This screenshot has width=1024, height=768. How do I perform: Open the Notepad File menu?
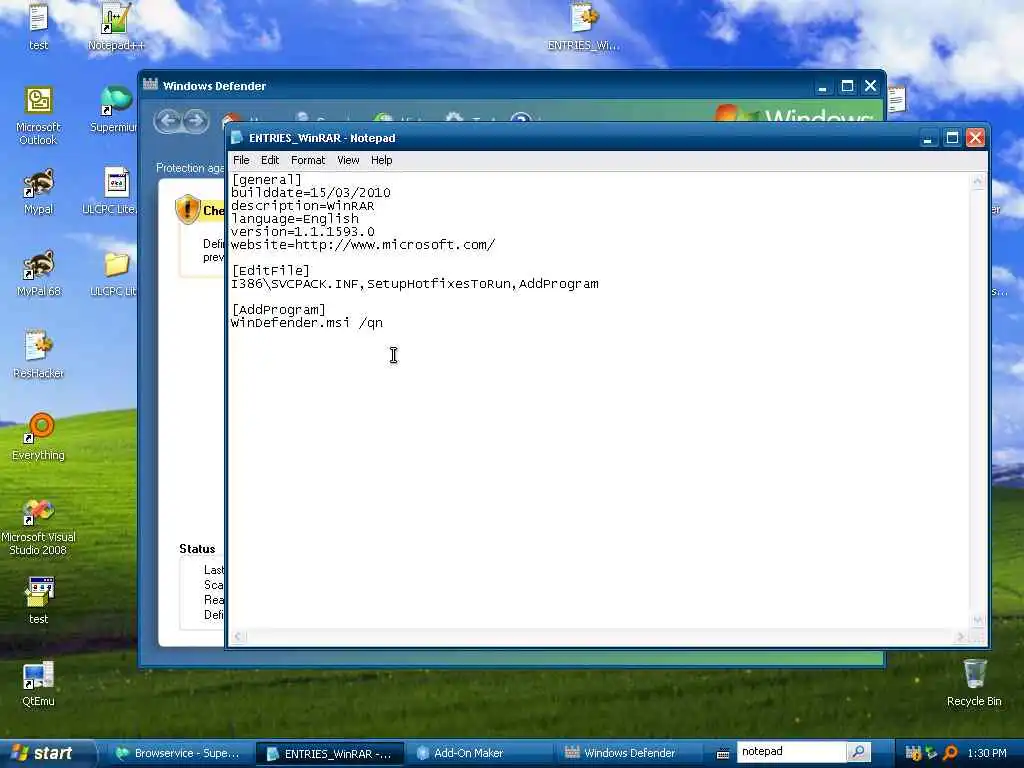coord(241,160)
